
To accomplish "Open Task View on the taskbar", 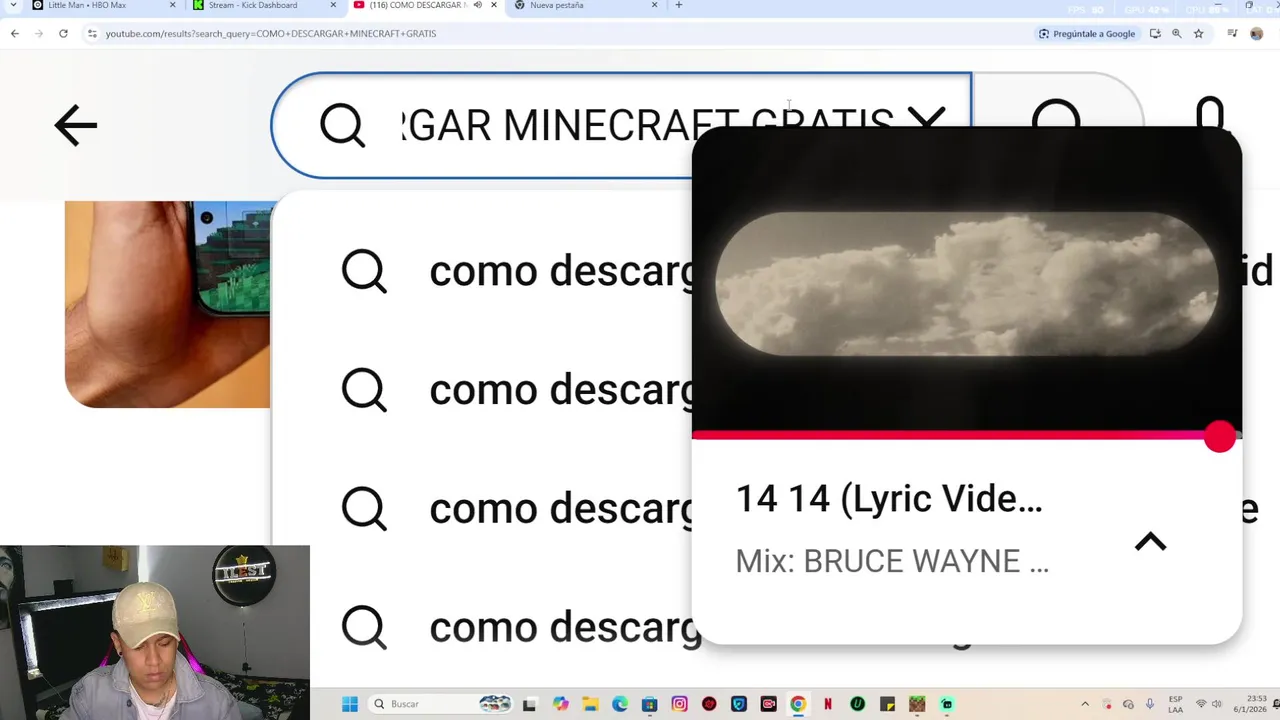I will [529, 704].
